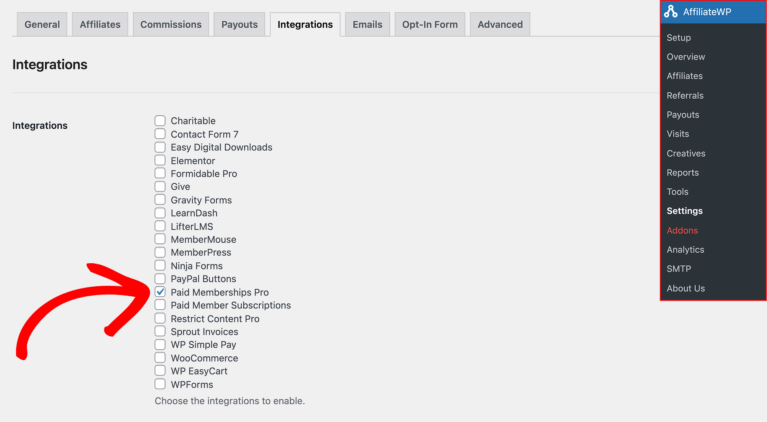Viewport: 767px width, 422px height.
Task: Open the Analytics menu entry
Action: point(685,250)
